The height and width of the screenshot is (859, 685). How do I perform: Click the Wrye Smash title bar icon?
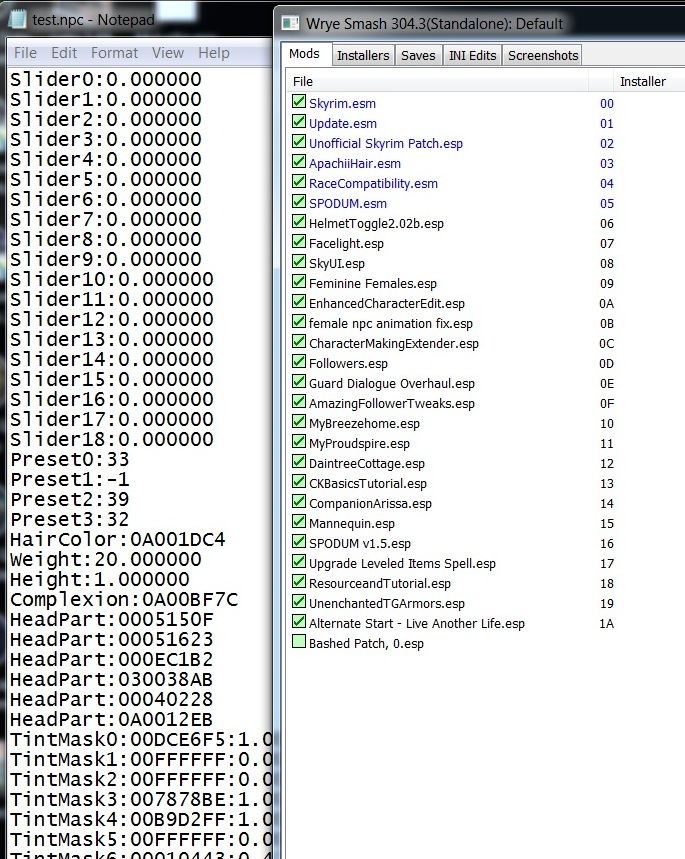coord(290,23)
